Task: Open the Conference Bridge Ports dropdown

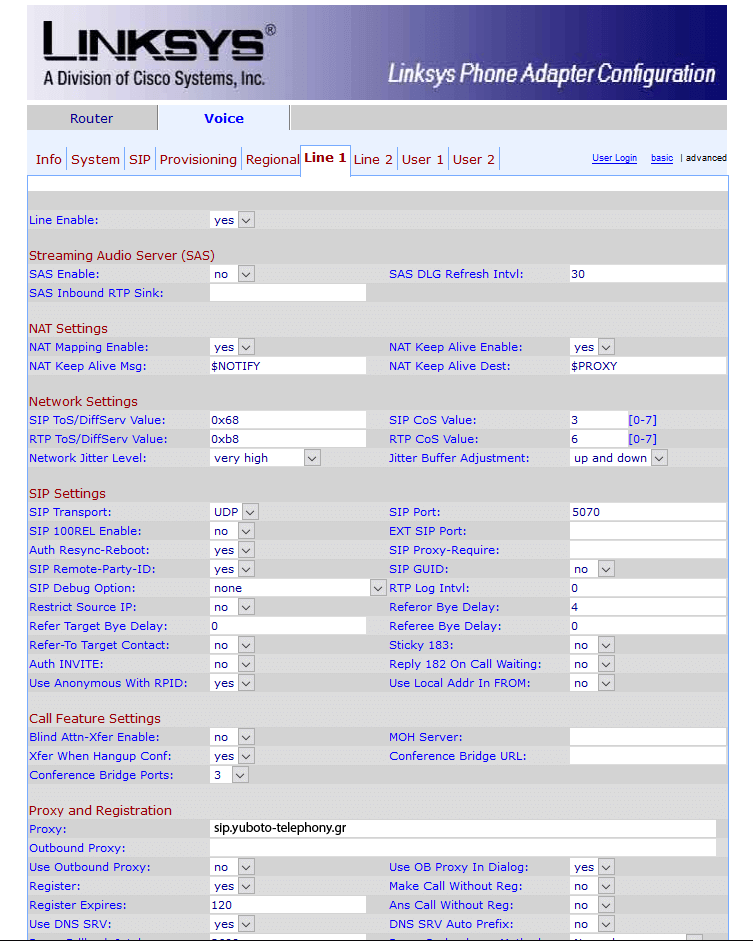Action: click(x=229, y=775)
